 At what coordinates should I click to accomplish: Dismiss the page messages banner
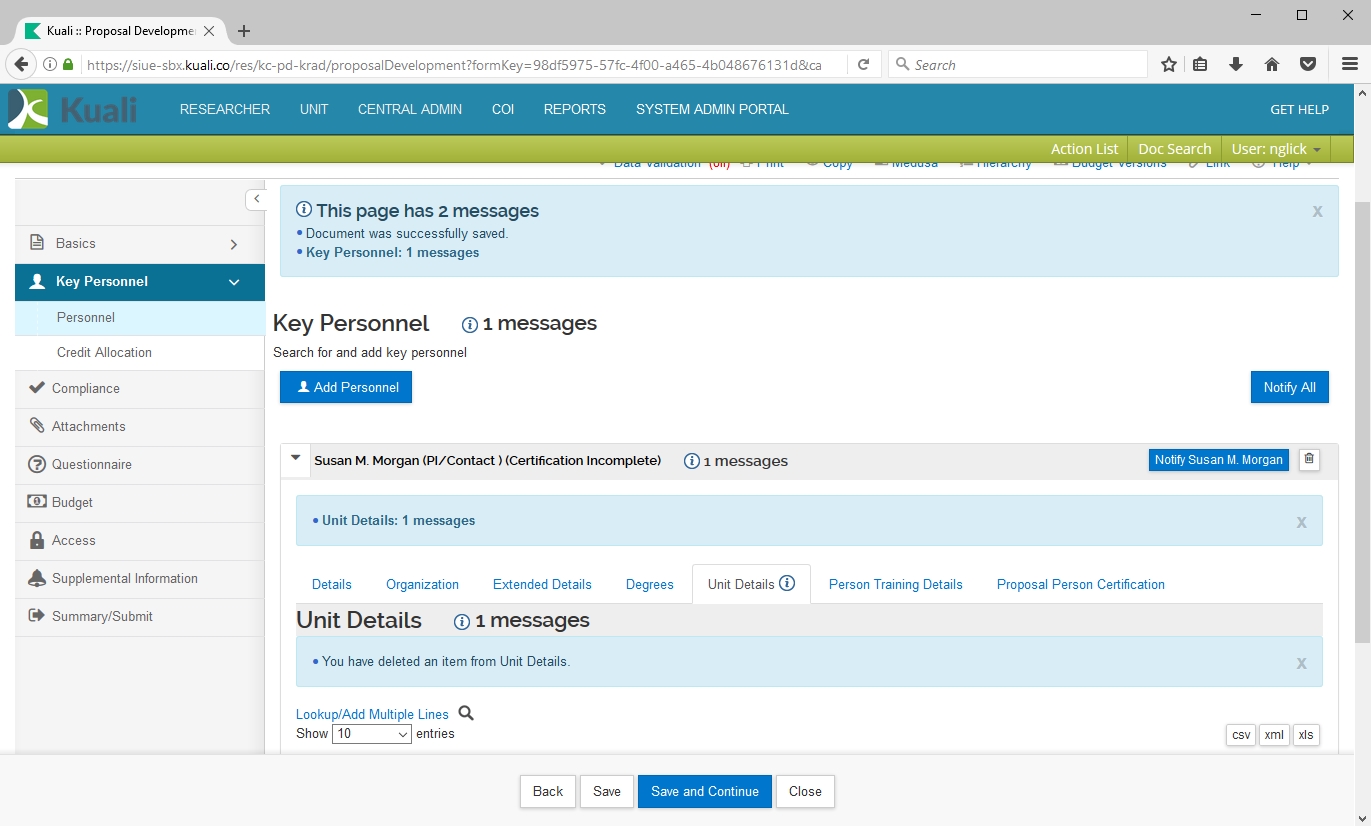[1317, 212]
